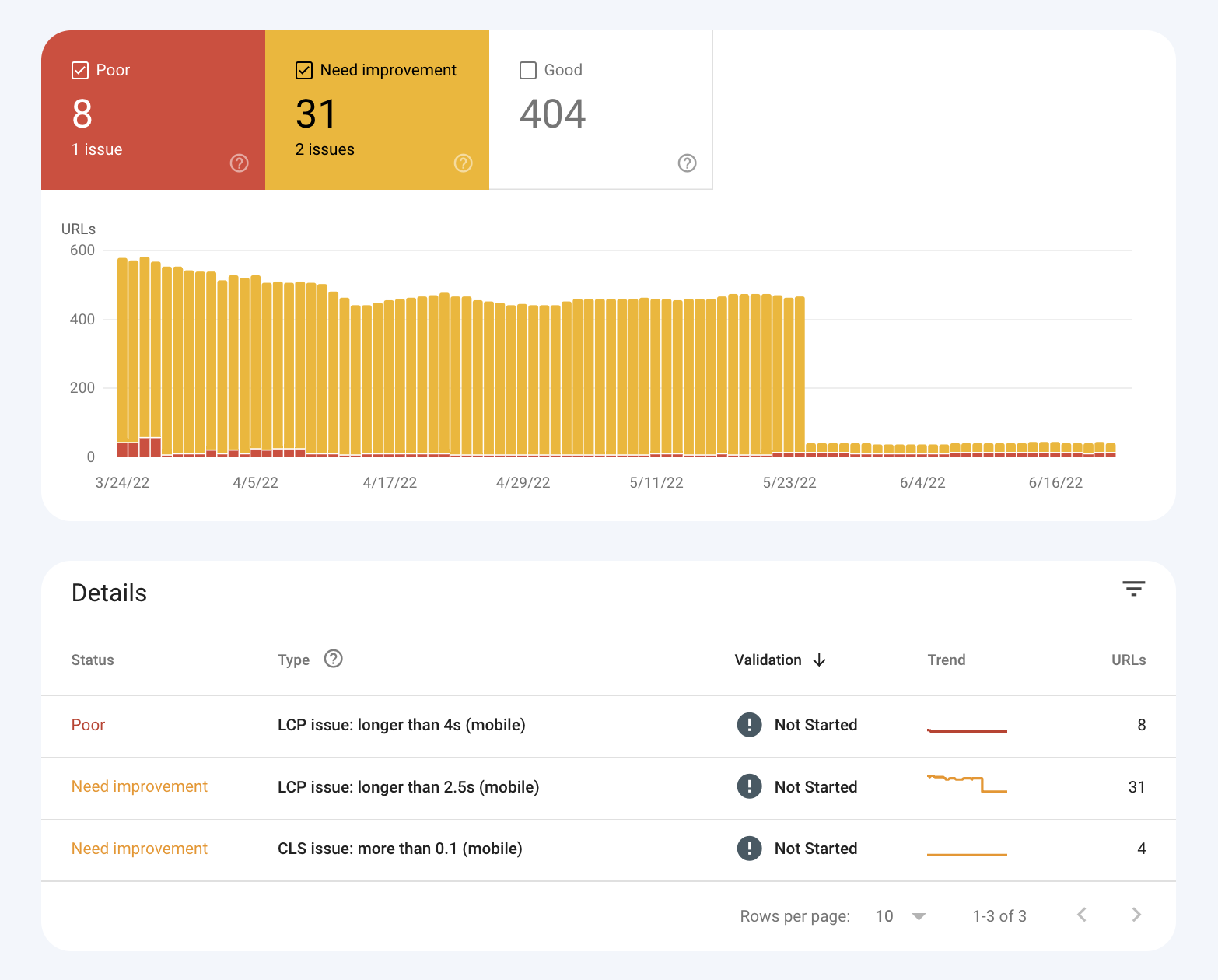Select the Status column header
This screenshot has width=1218, height=980.
click(93, 660)
